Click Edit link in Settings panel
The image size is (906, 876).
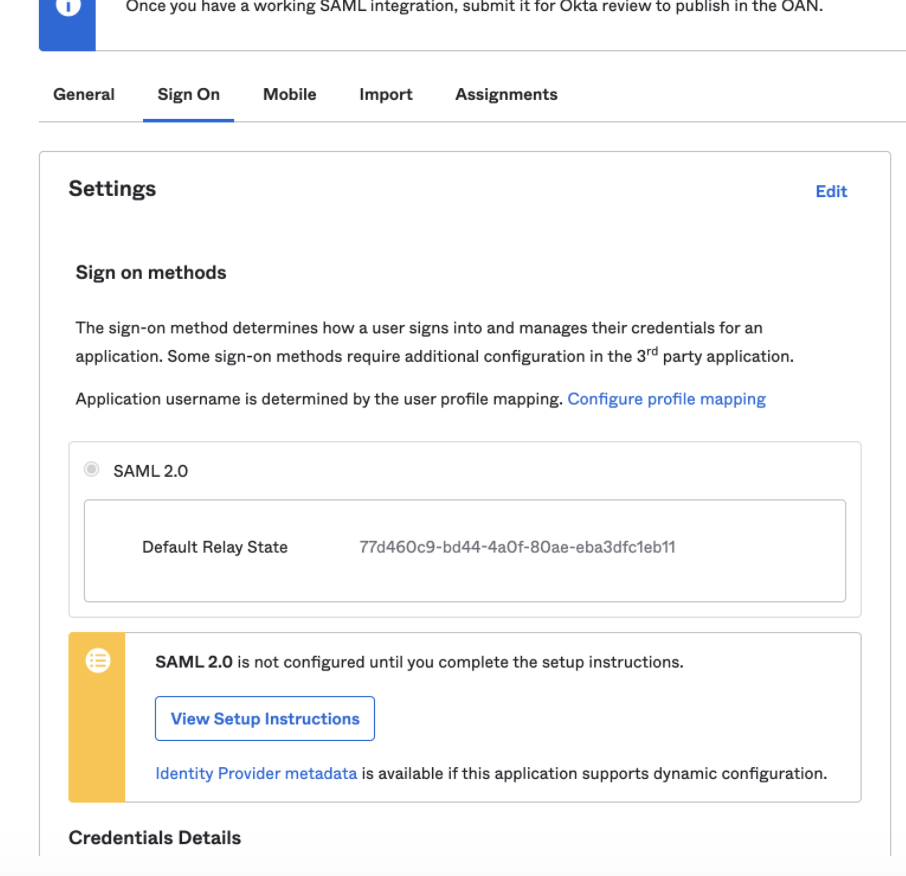tap(831, 191)
